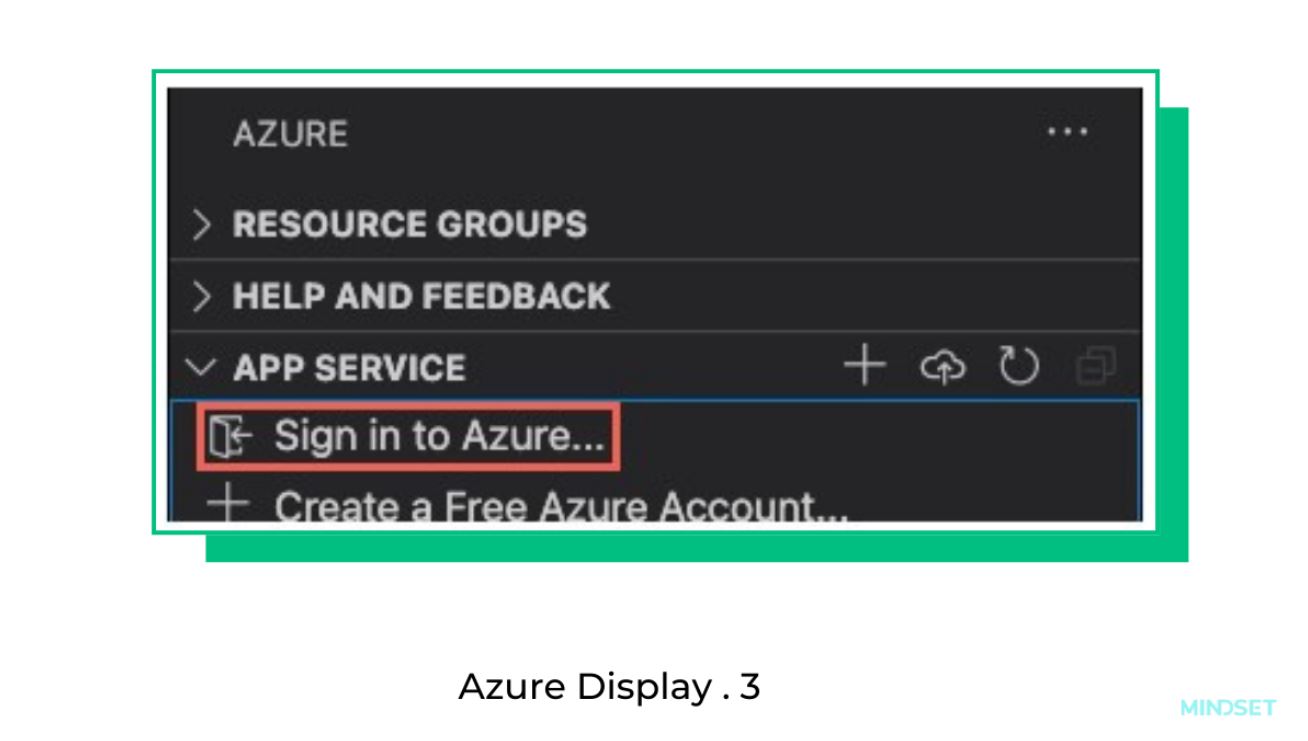This screenshot has width=1308, height=741.
Task: Click empty header space right of AZURE title
Action: (x=690, y=133)
